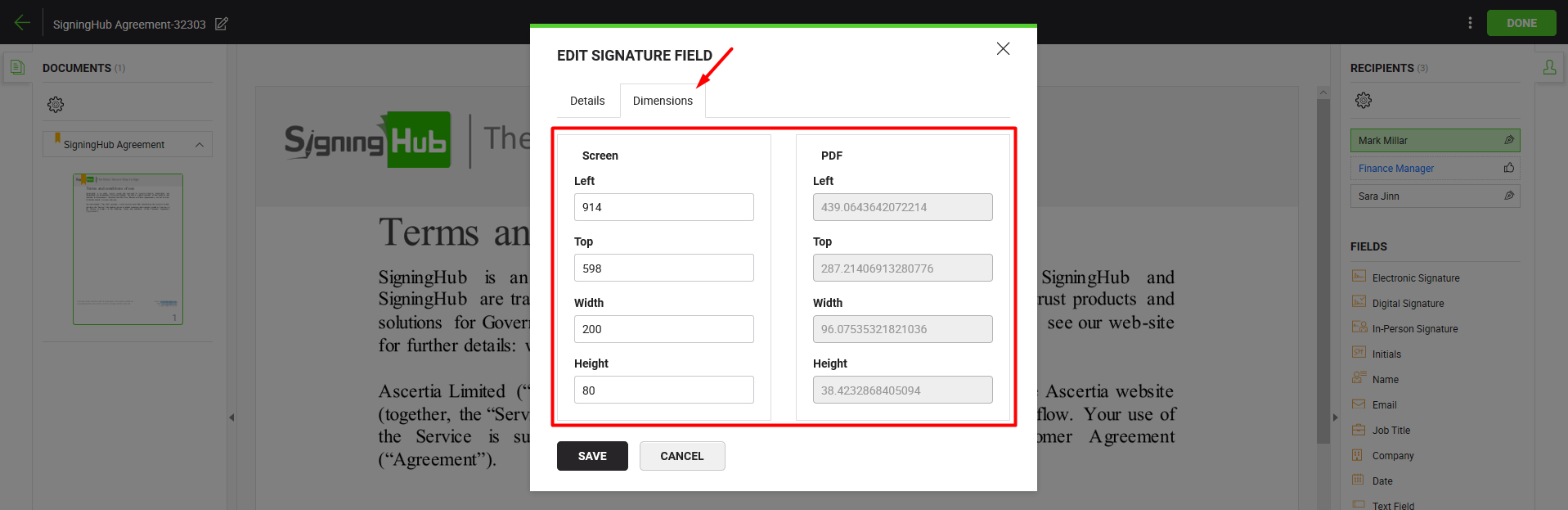Add an Email field
This screenshot has height=510, width=1568.
coord(1384,404)
